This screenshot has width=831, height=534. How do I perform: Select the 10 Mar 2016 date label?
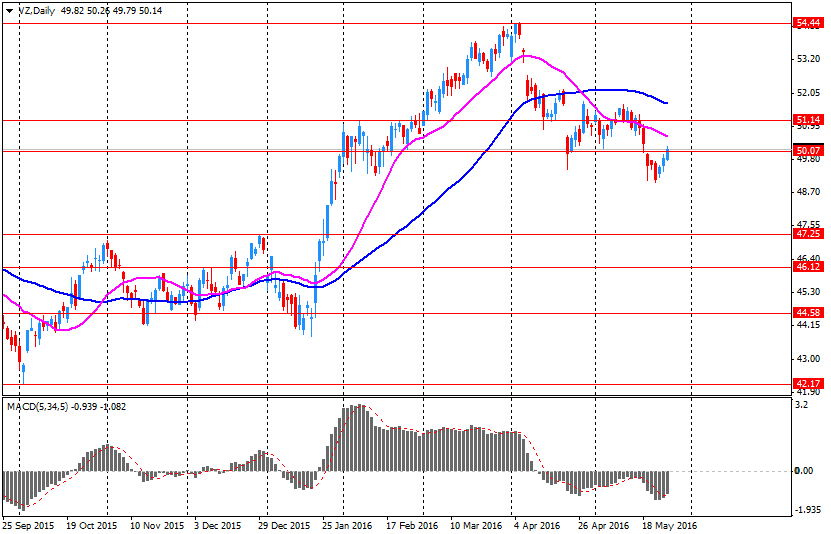click(x=476, y=526)
